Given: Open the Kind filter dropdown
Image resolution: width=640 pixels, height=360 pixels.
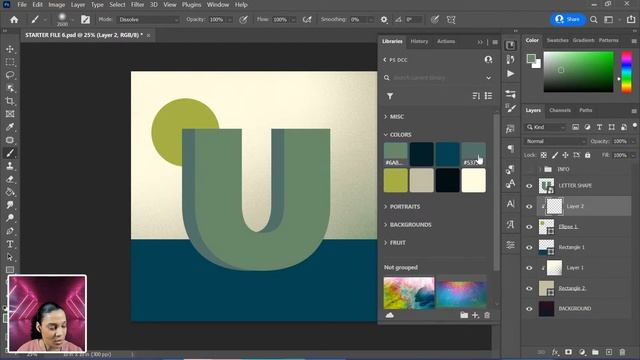Looking at the screenshot, I should (x=546, y=127).
